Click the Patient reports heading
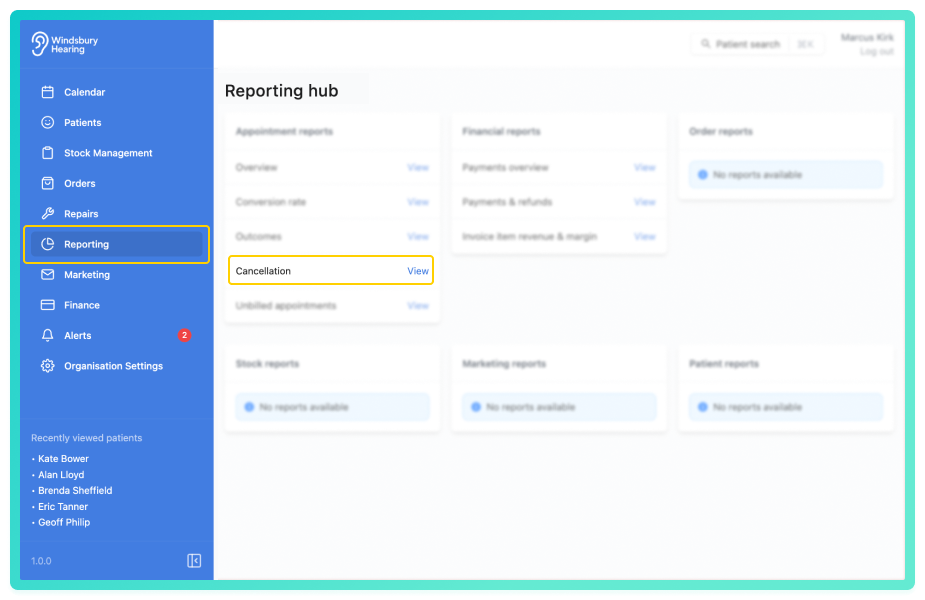The height and width of the screenshot is (600, 925). [x=724, y=363]
